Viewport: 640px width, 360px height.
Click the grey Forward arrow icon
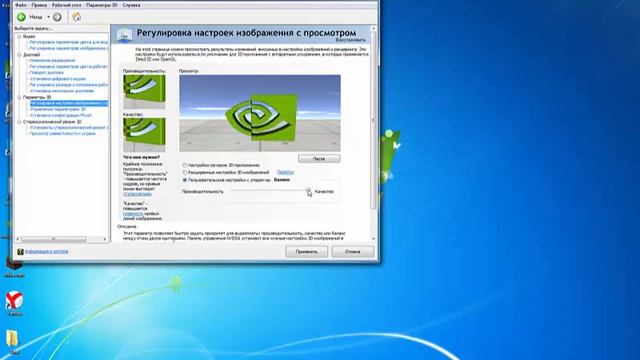(57, 17)
